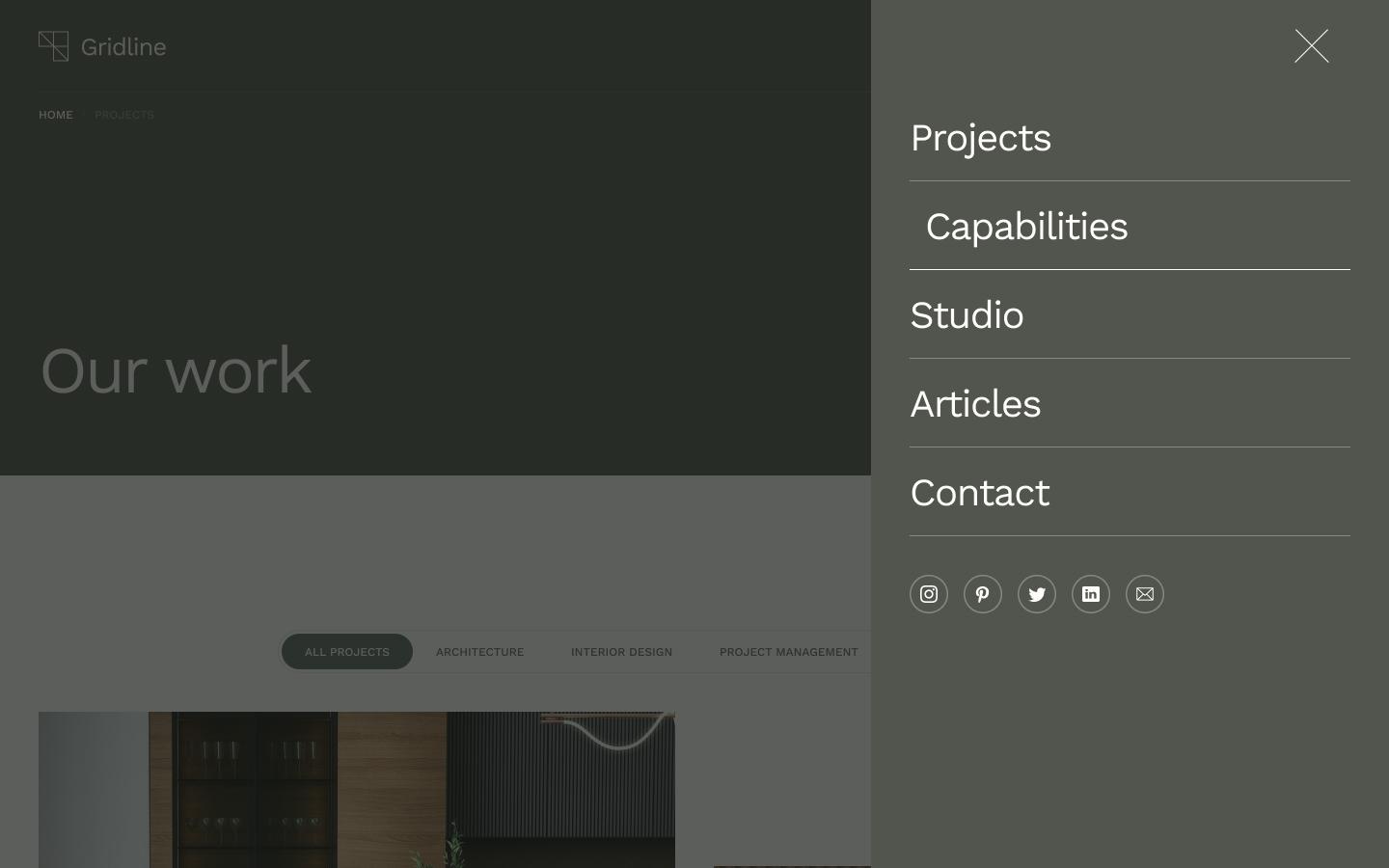1389x868 pixels.
Task: Select the ALL PROJECTS filter
Action: point(346,652)
